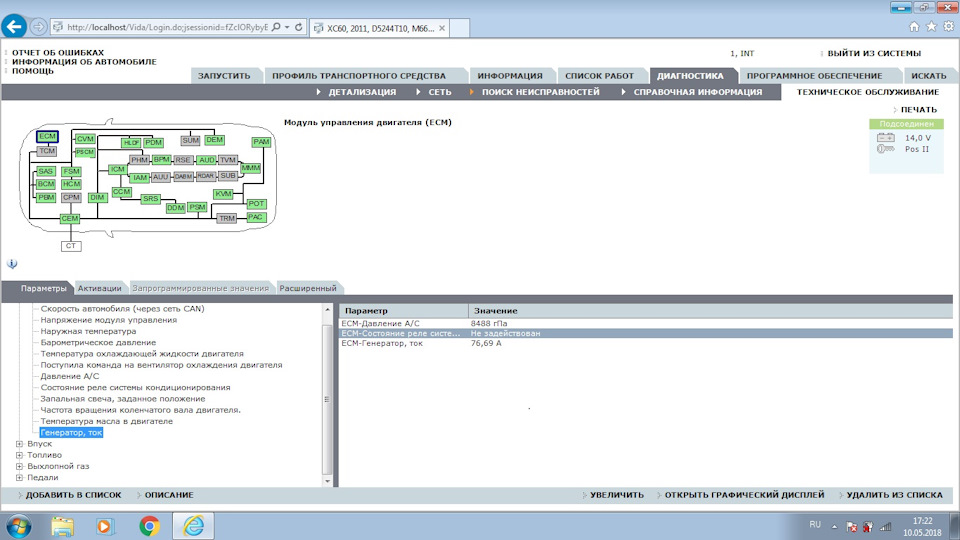Select the 'ECM-Давление A/C' table row
The width and height of the screenshot is (960, 540).
tap(646, 323)
